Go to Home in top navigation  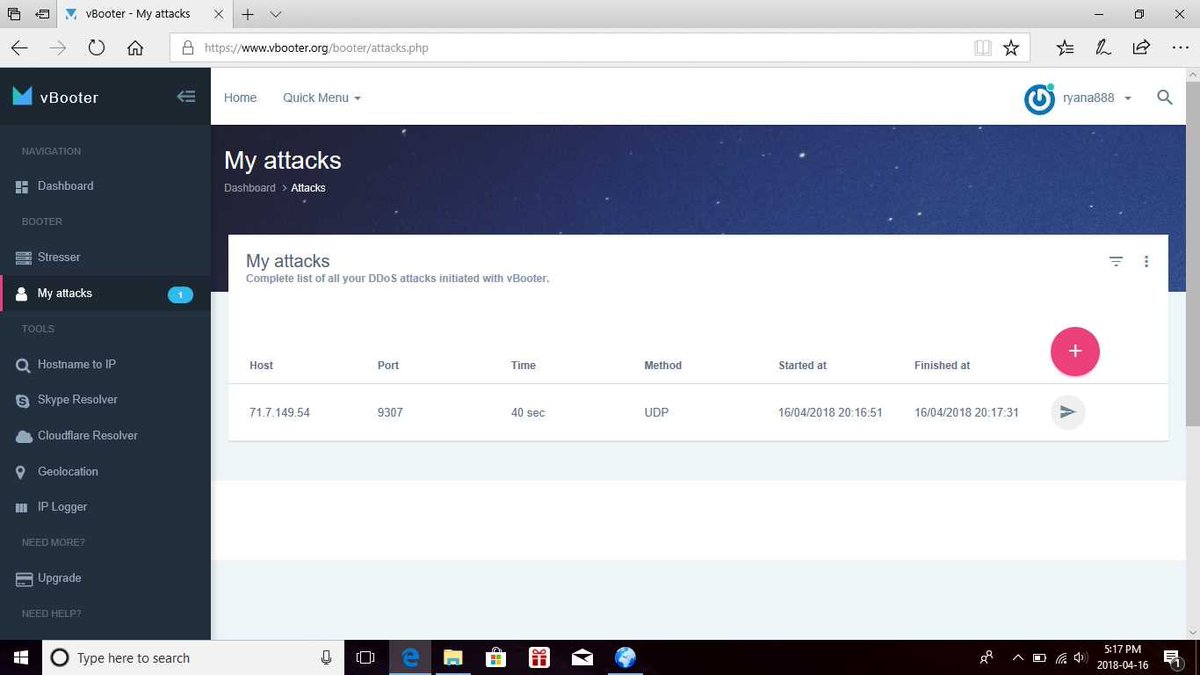click(x=240, y=98)
